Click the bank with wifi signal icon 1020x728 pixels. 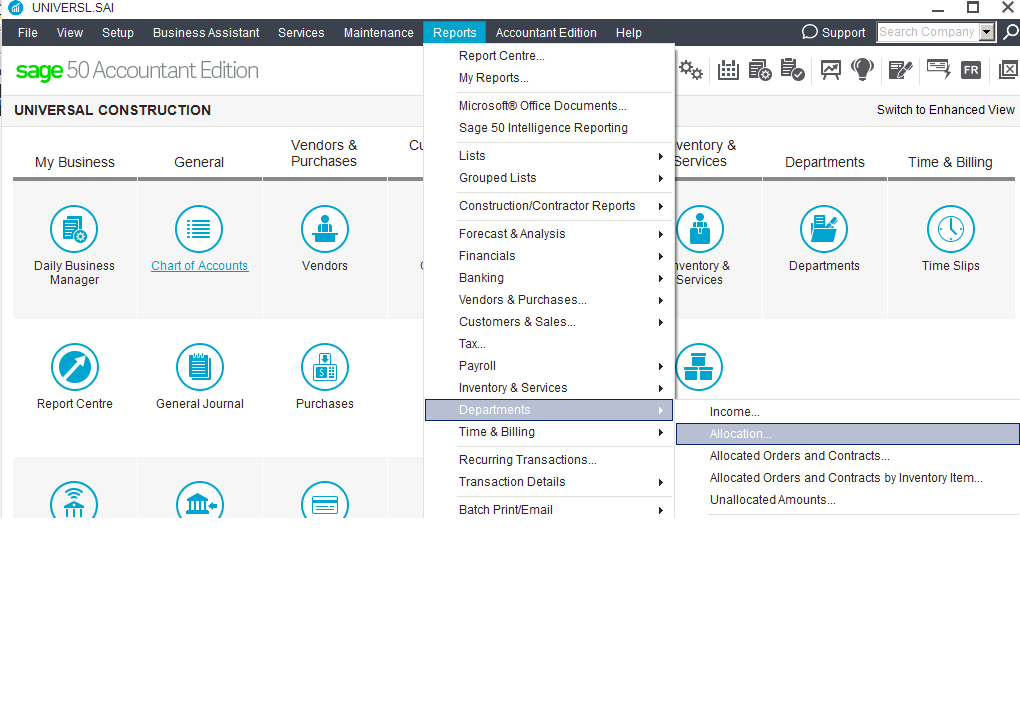click(x=74, y=500)
